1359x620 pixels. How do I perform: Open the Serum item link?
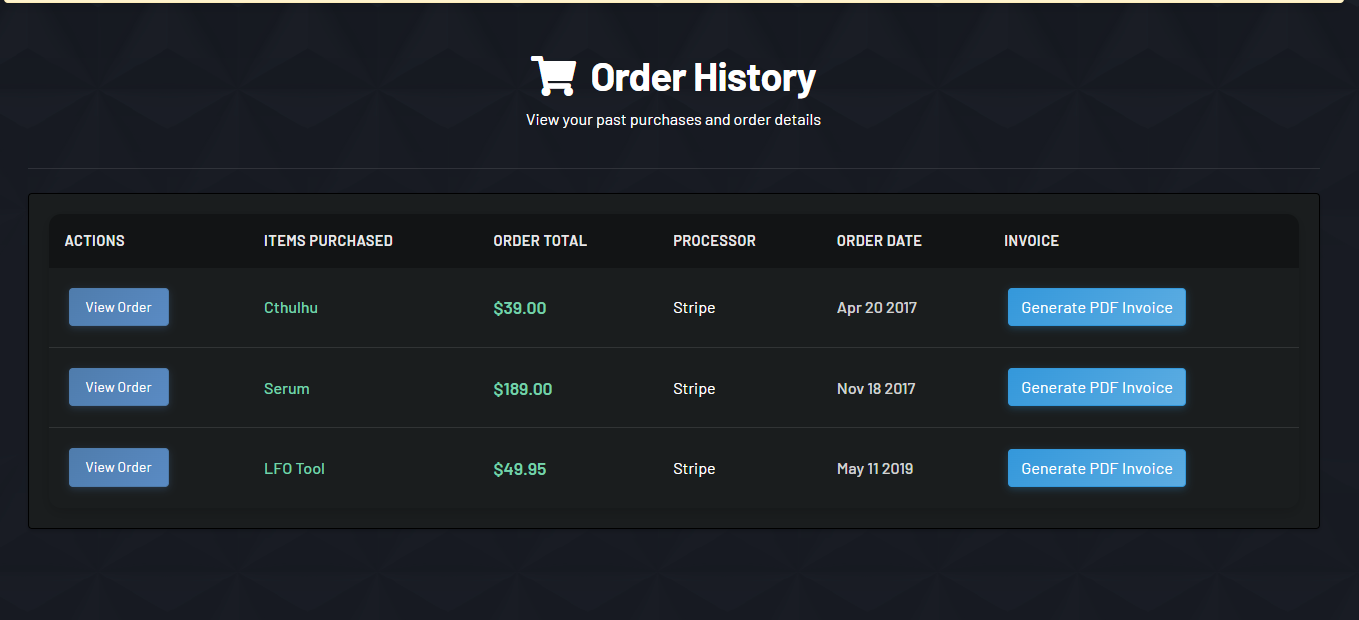pyautogui.click(x=287, y=388)
